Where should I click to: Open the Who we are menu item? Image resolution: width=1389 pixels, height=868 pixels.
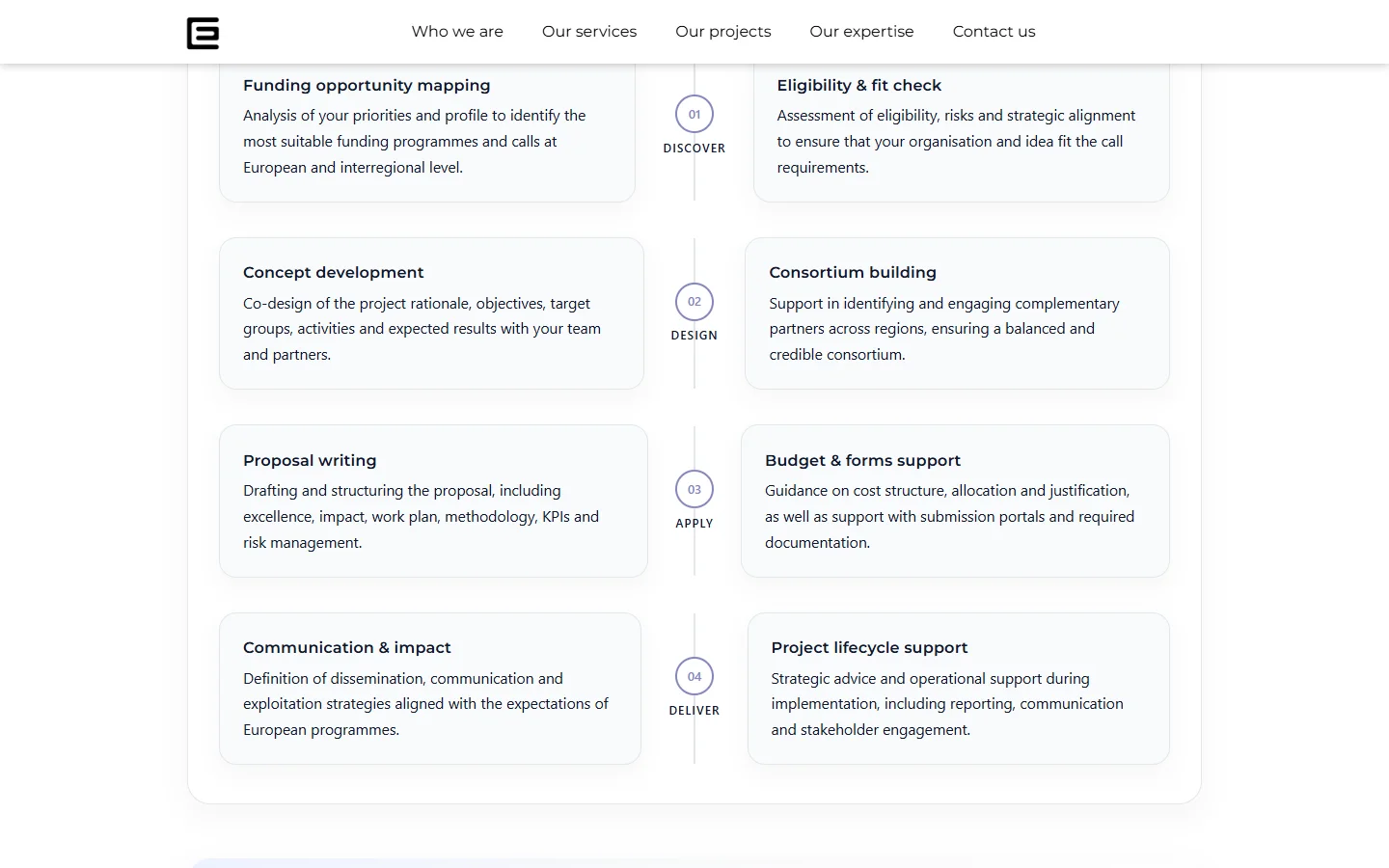pyautogui.click(x=457, y=32)
